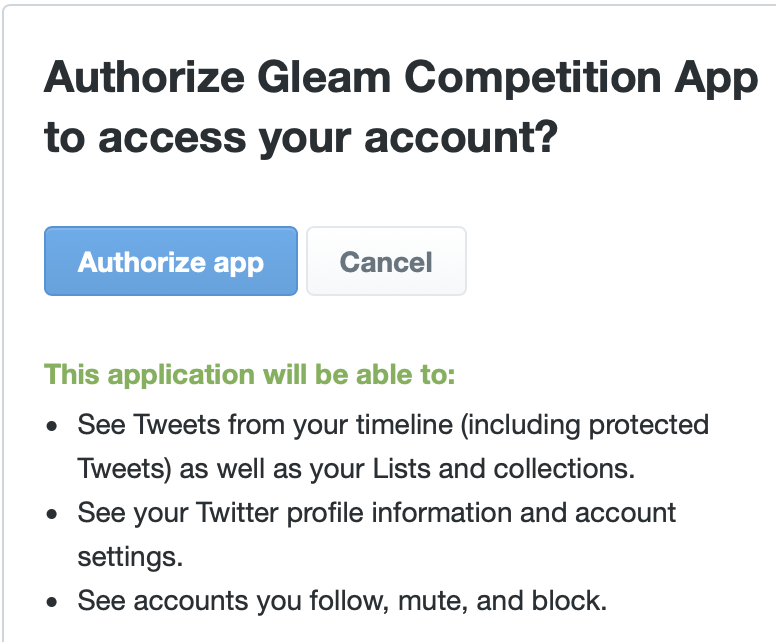The width and height of the screenshot is (776, 642).
Task: Click the word 'block' in the last bullet
Action: 574,601
